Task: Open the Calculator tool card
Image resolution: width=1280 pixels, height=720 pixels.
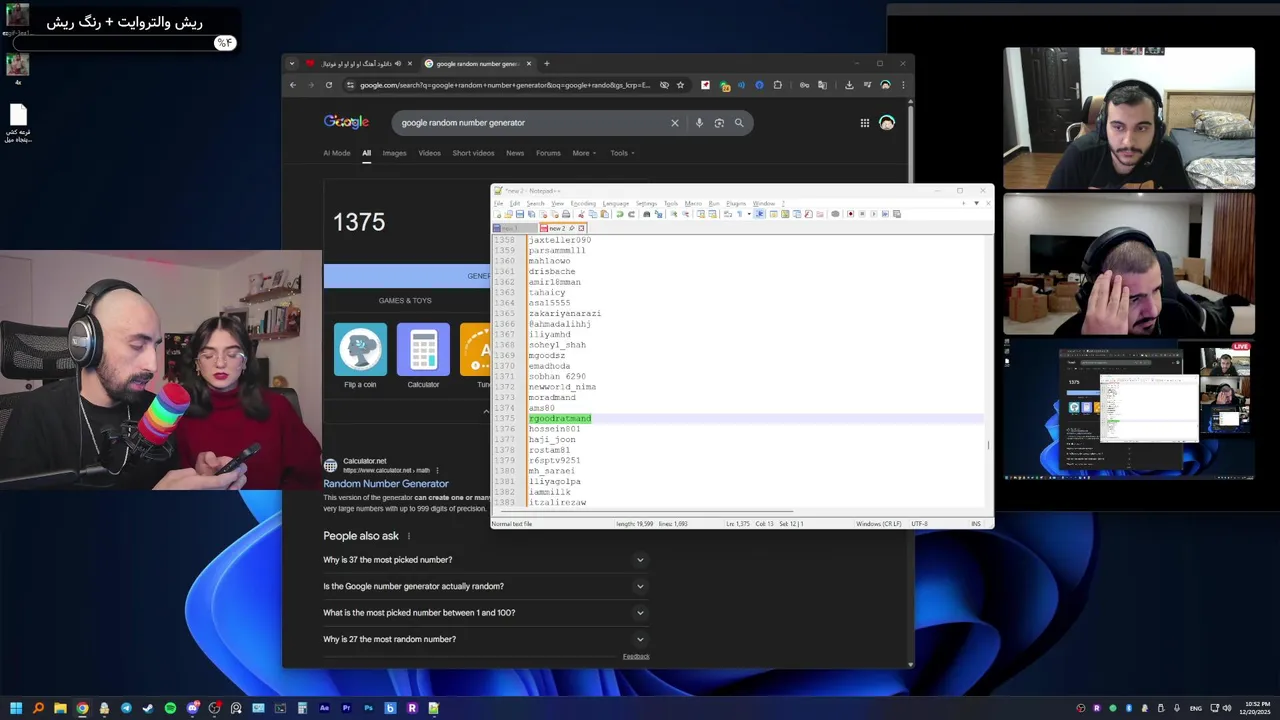Action: click(423, 356)
